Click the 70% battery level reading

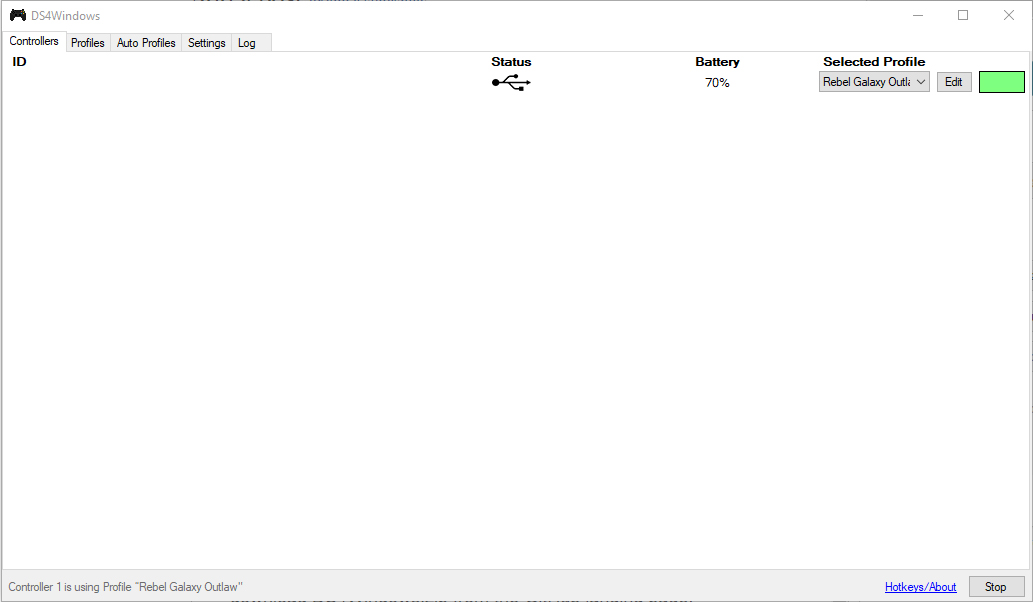(717, 83)
